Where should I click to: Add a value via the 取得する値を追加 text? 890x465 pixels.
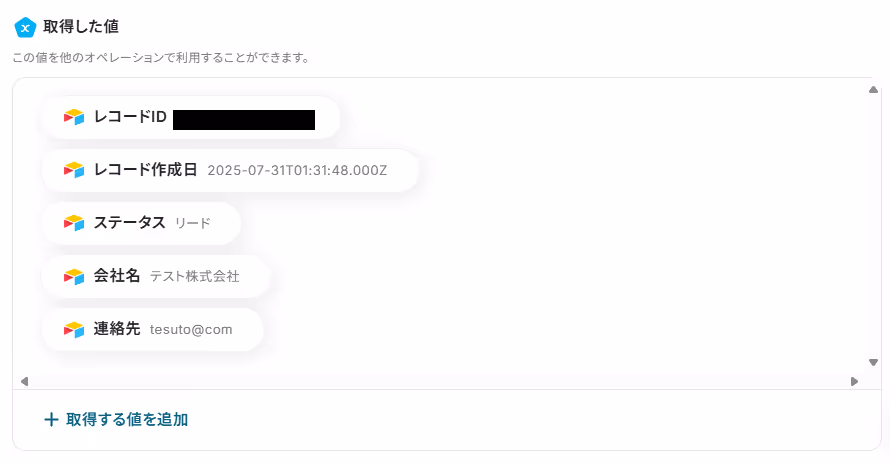click(x=127, y=420)
